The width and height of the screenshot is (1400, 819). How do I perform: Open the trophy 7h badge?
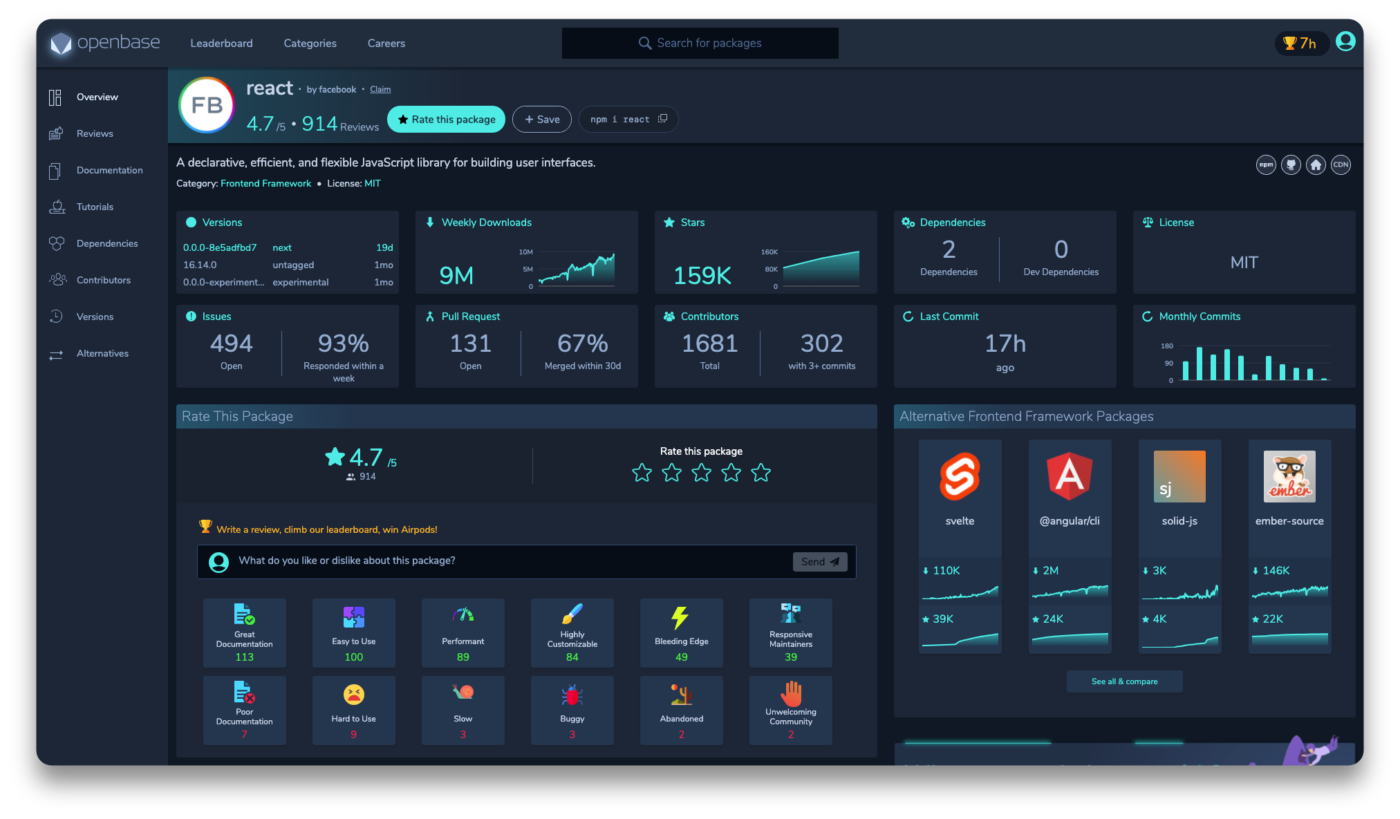pos(1300,43)
